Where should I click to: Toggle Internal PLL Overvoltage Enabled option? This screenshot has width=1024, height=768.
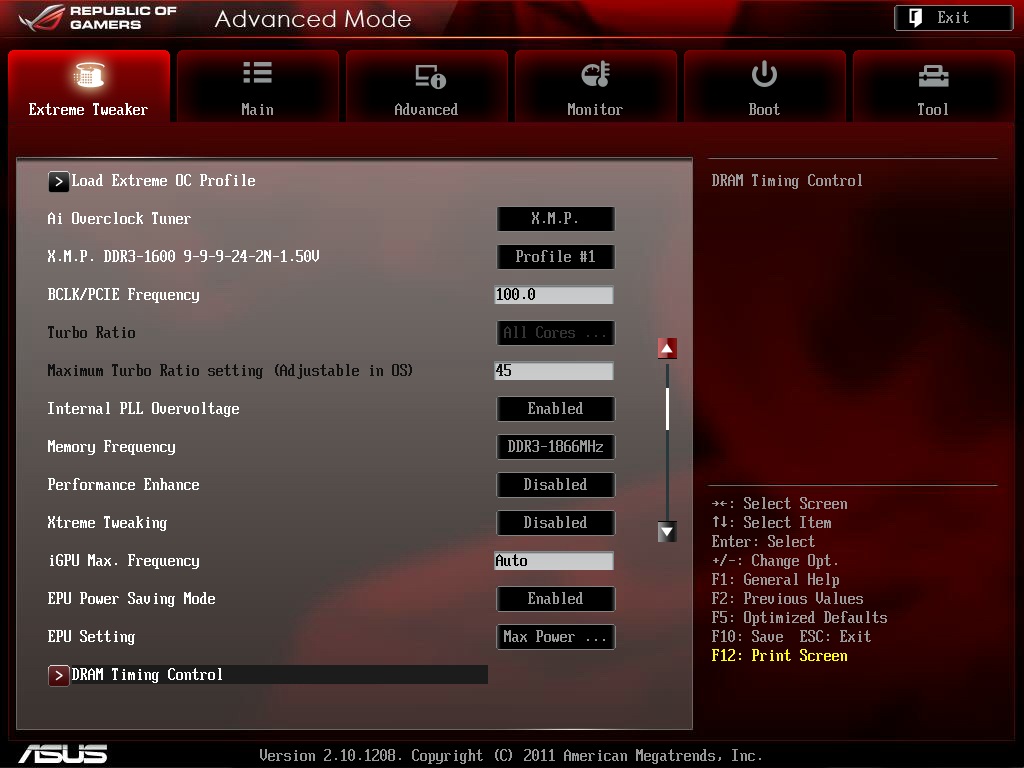click(x=555, y=409)
